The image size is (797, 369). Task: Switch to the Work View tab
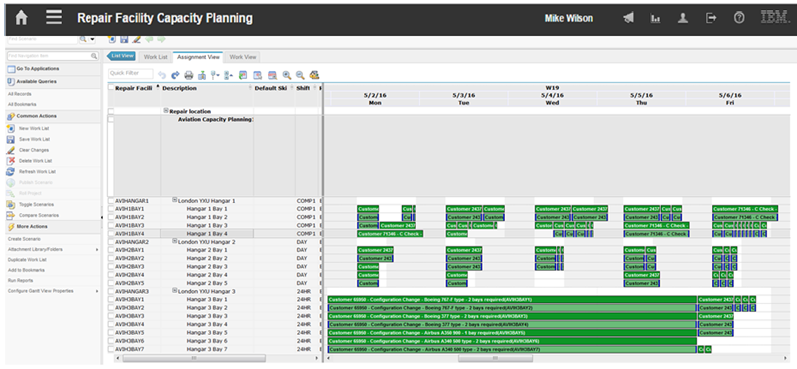pyautogui.click(x=242, y=57)
